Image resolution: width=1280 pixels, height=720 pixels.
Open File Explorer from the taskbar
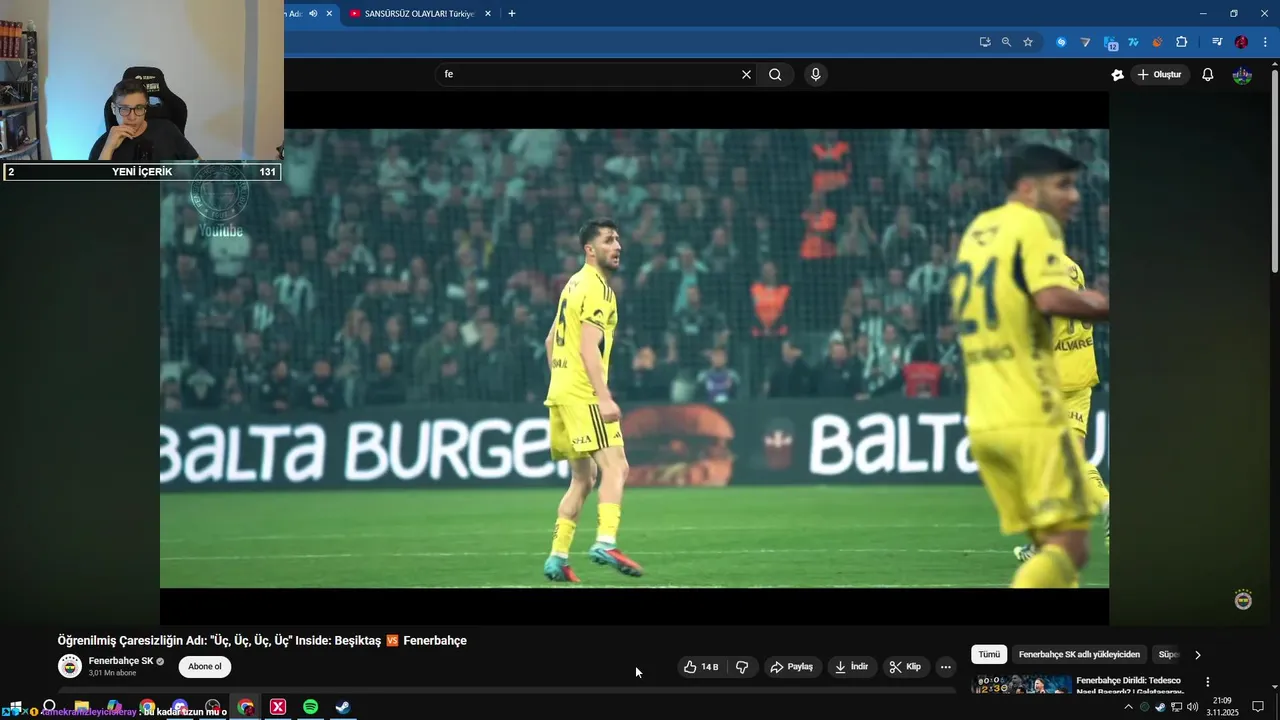point(82,707)
